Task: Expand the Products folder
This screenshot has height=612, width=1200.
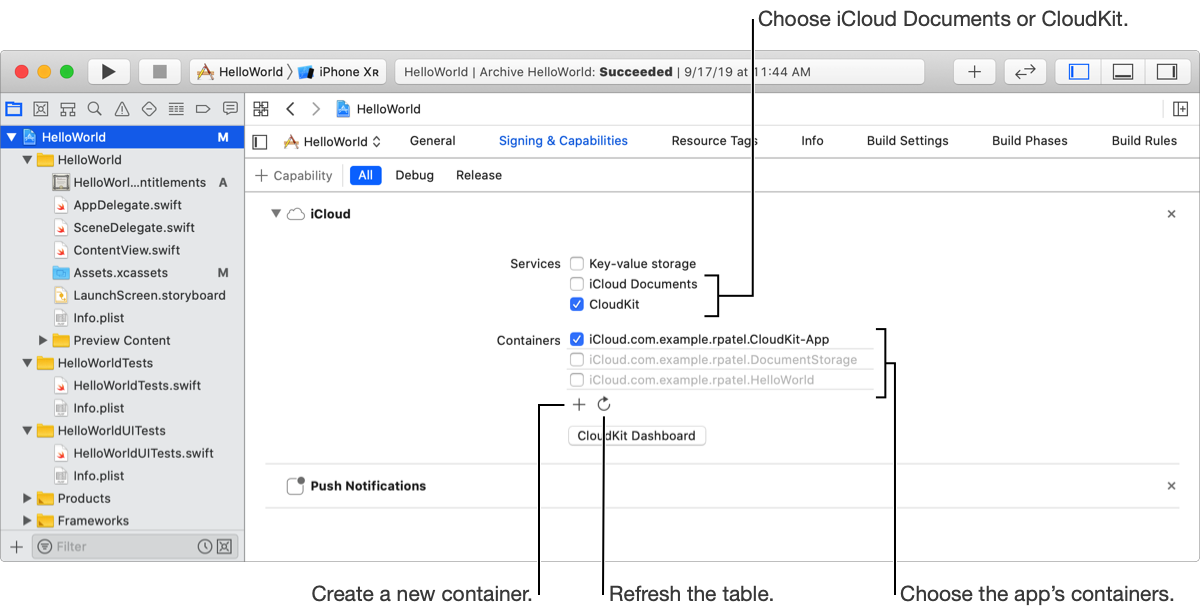Action: 28,498
